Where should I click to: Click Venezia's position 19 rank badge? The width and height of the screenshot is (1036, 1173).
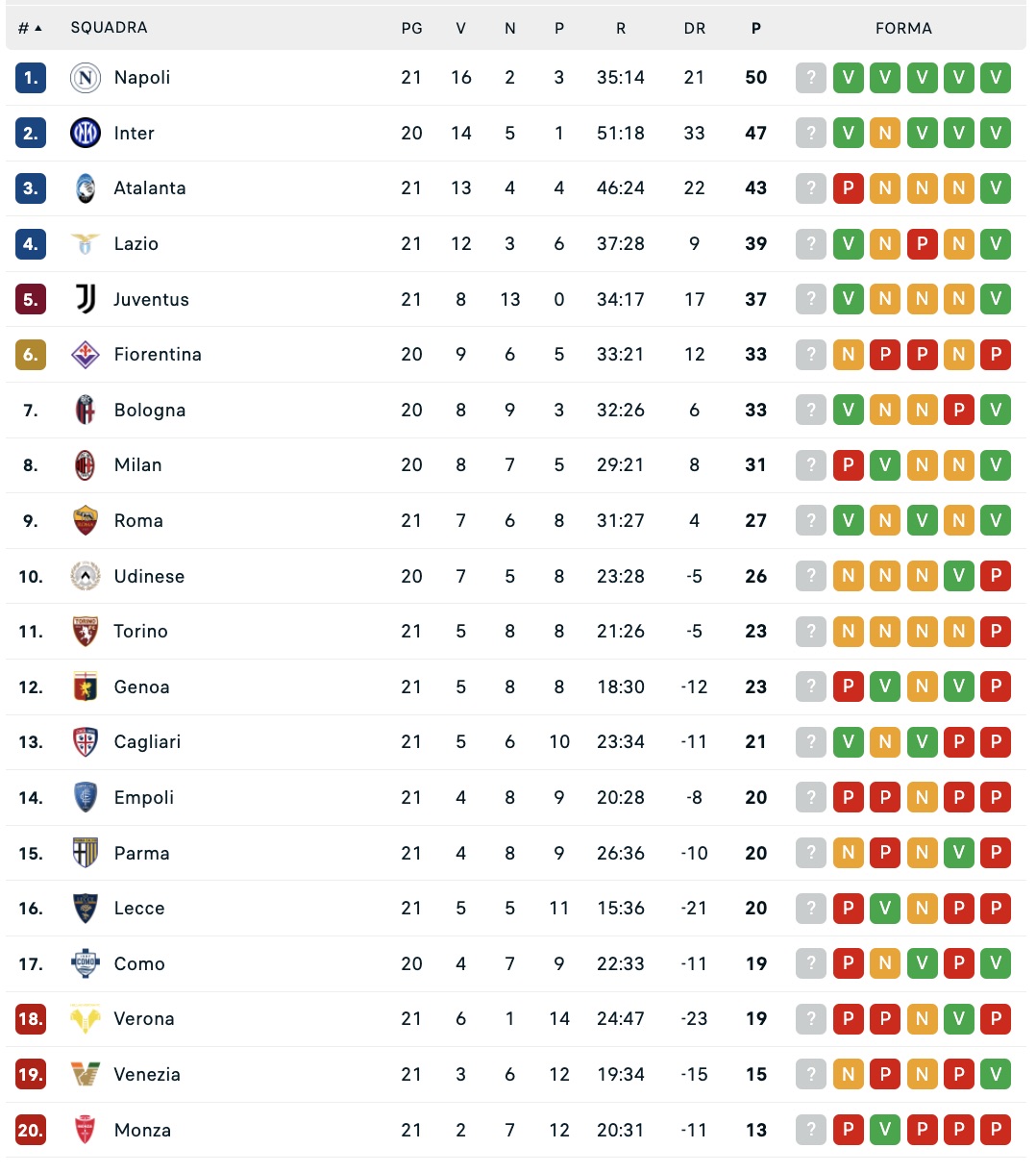pos(31,1074)
